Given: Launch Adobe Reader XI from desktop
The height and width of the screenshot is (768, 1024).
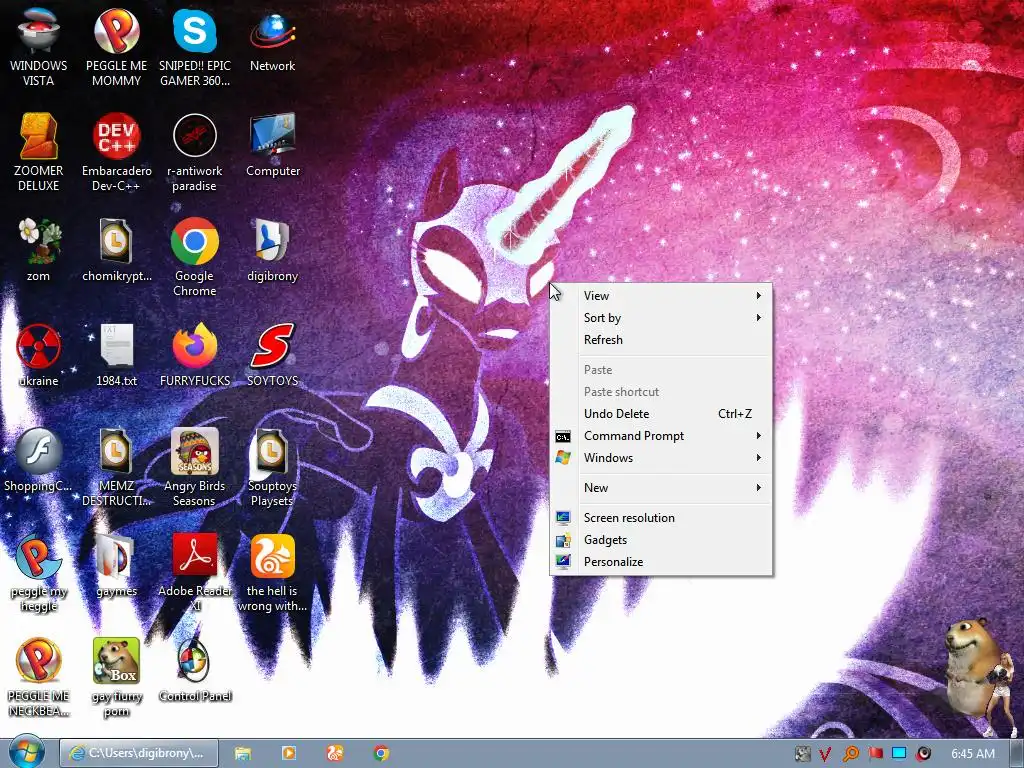Looking at the screenshot, I should pos(195,572).
